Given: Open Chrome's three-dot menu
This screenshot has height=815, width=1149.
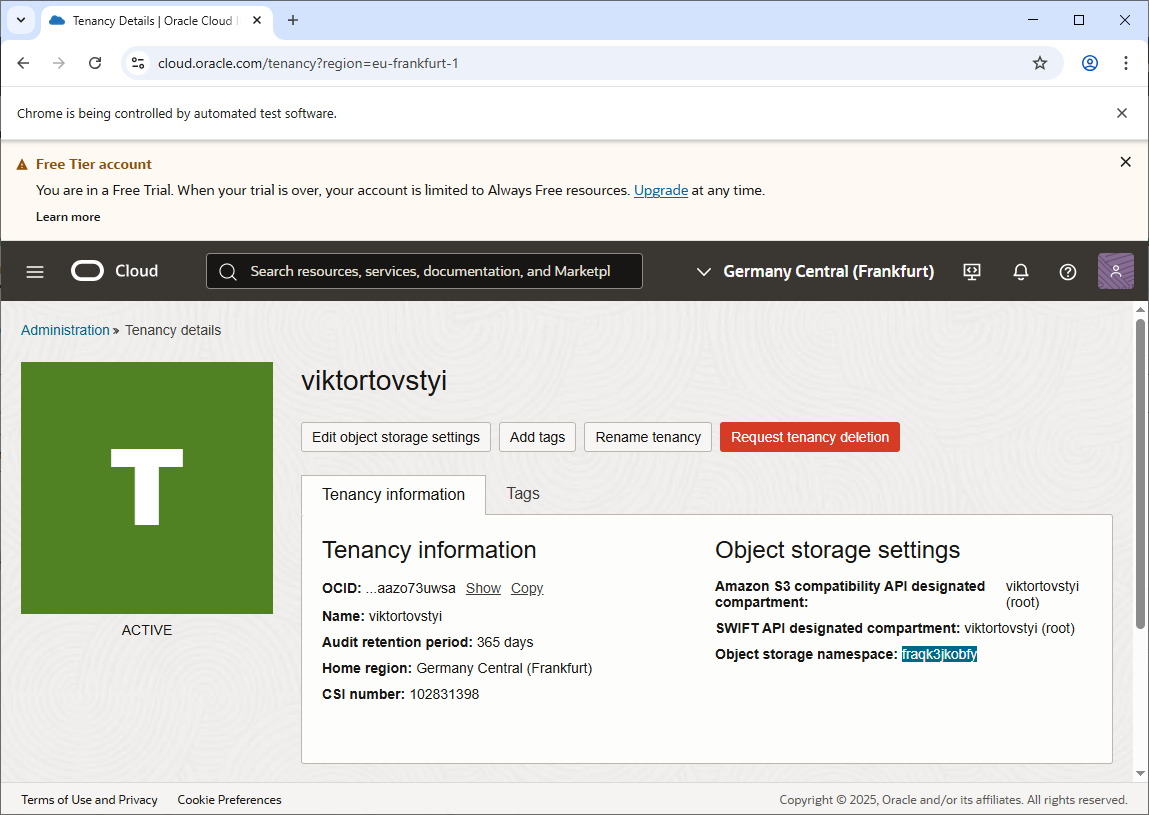Looking at the screenshot, I should [x=1125, y=63].
